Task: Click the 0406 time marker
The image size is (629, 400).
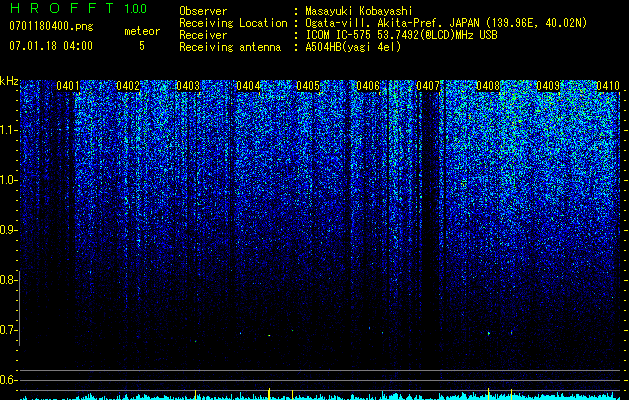Action: click(x=368, y=86)
